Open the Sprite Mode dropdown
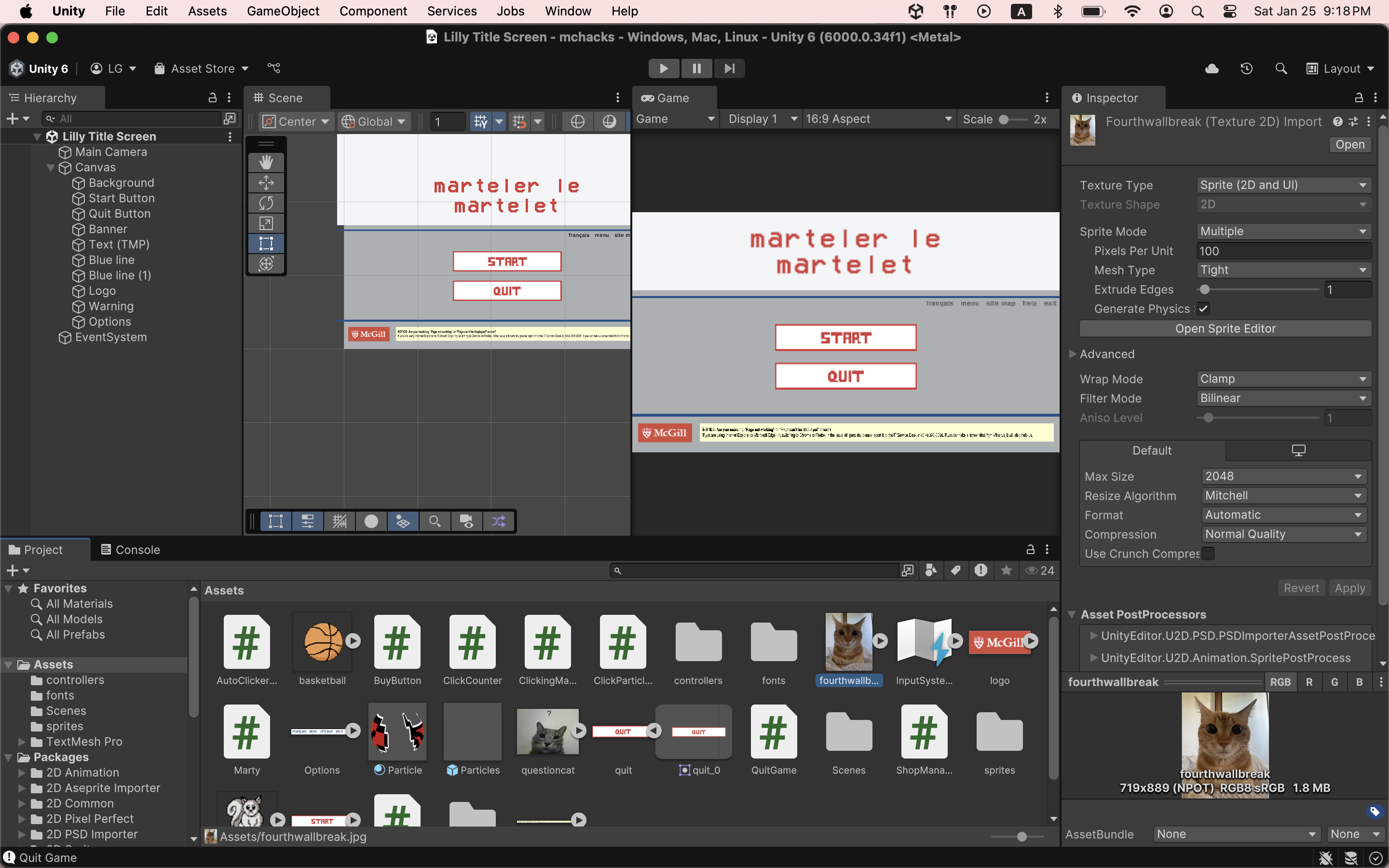Screen dimensions: 1389x868 coord(1283,231)
